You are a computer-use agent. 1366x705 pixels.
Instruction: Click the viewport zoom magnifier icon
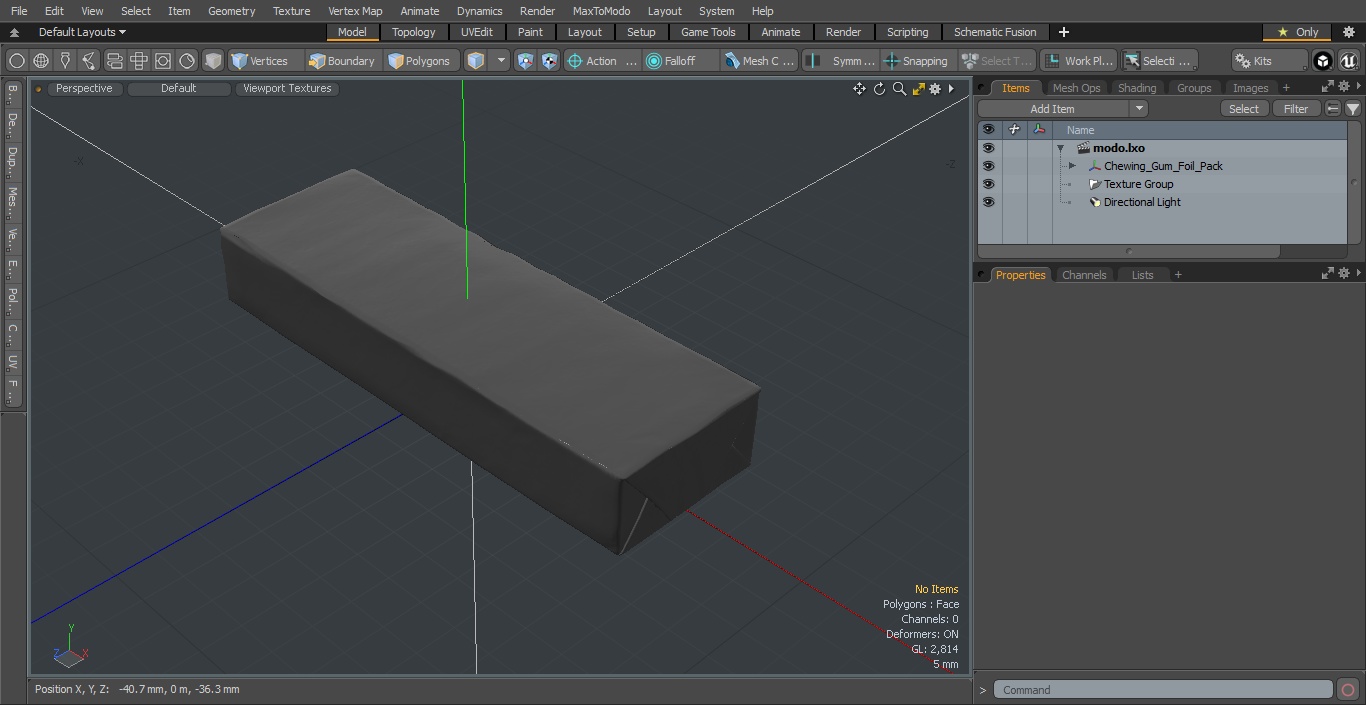point(899,89)
